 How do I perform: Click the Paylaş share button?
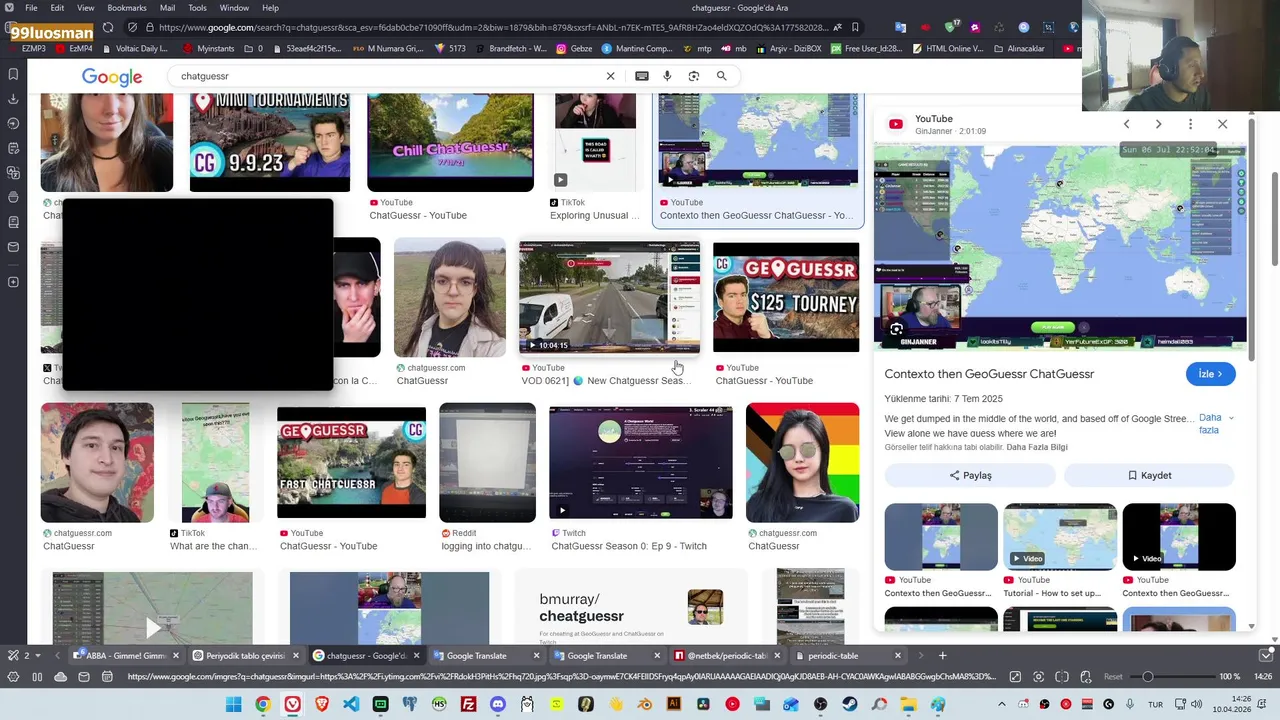point(970,475)
